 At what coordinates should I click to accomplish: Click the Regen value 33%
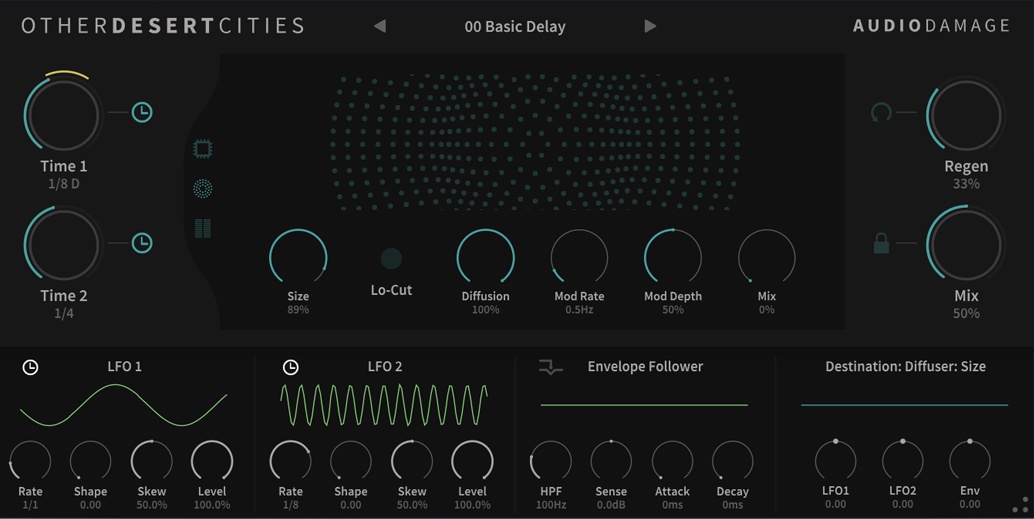point(966,184)
